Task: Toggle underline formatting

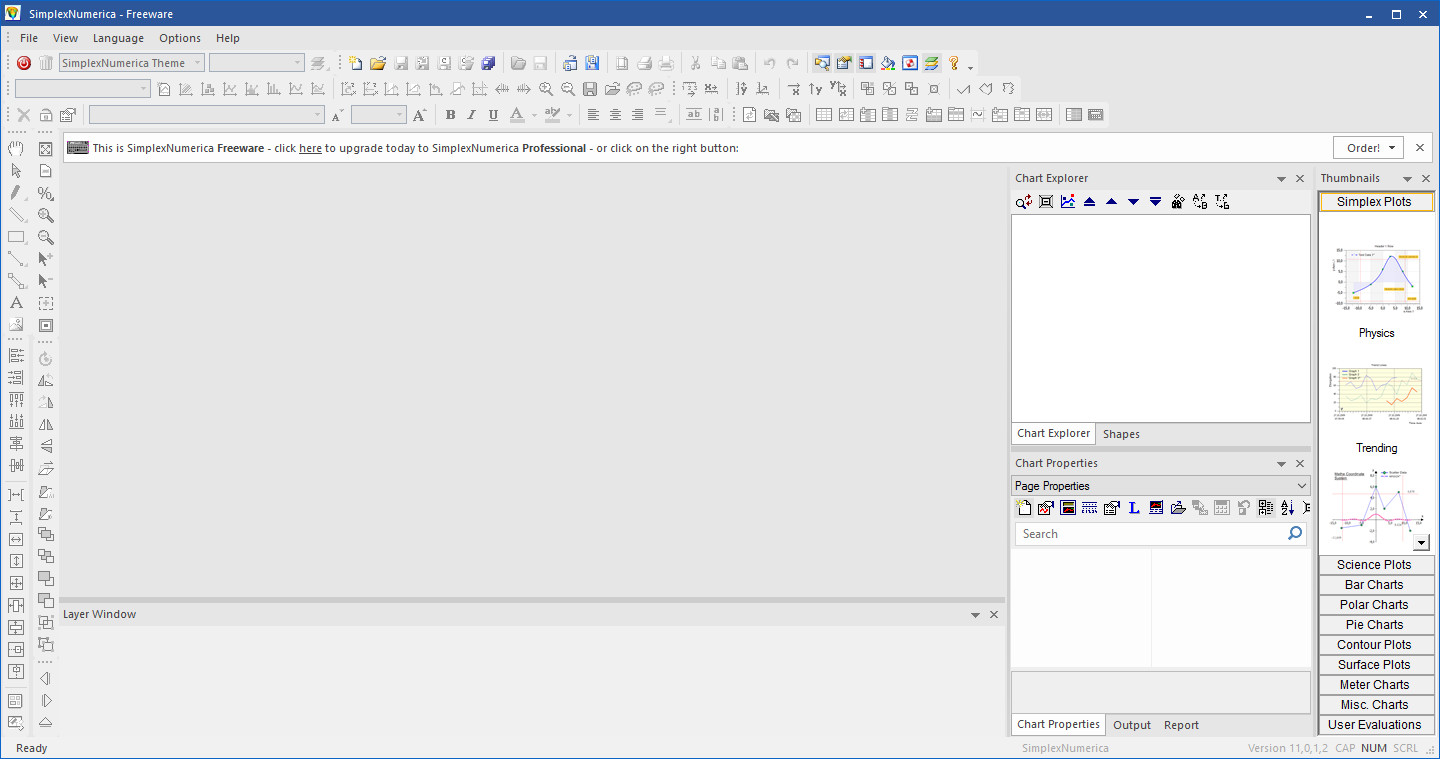Action: (x=494, y=115)
